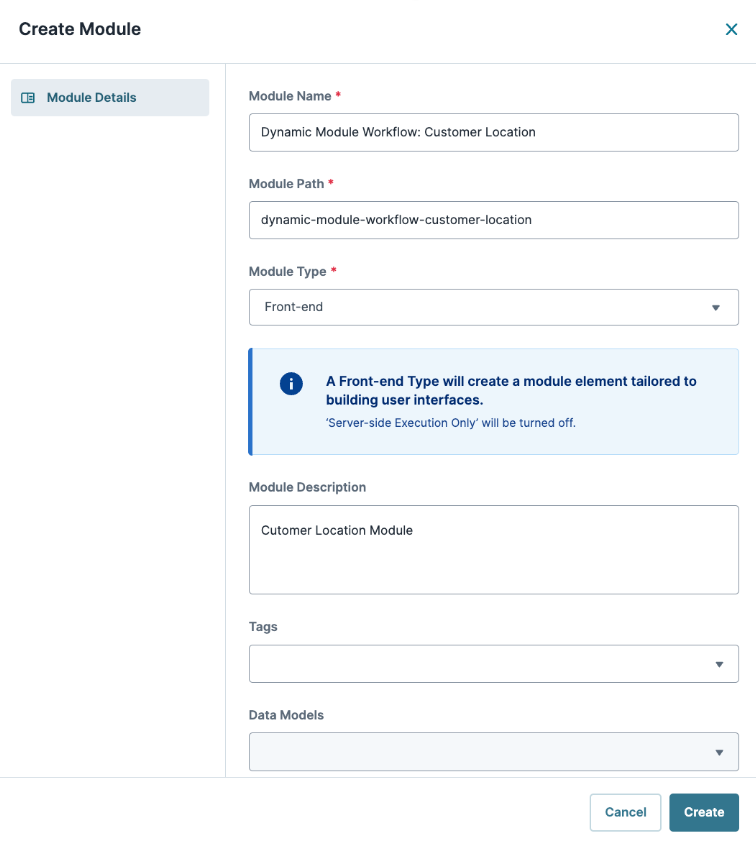Viewport: 756px width, 842px height.
Task: Click the info icon in the notice banner
Action: click(291, 383)
